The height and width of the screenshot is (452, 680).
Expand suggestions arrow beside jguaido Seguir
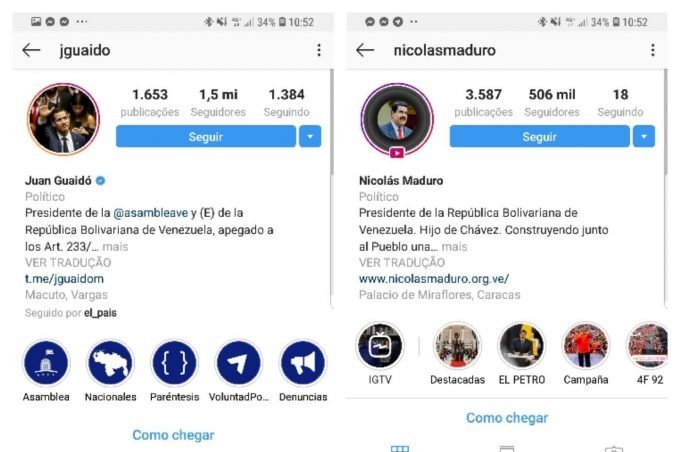[310, 136]
